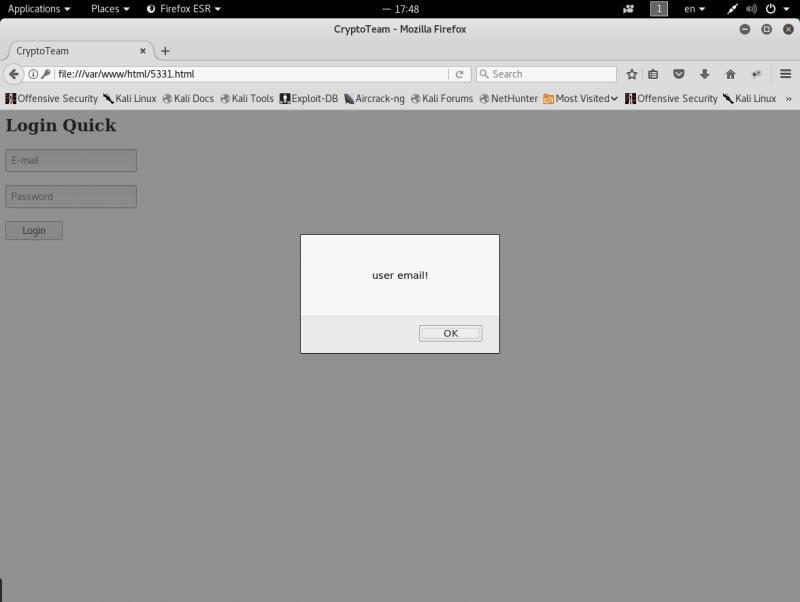The image size is (800, 602).
Task: Close the Firefox window
Action: click(788, 29)
